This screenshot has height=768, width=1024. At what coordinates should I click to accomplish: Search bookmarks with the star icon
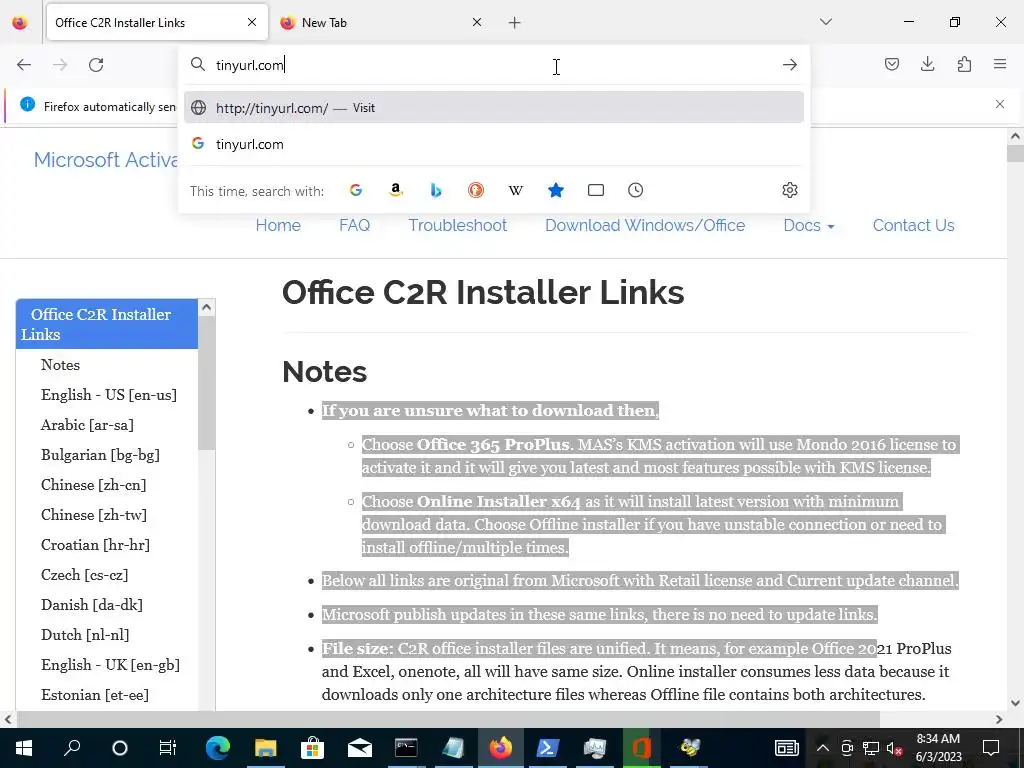556,190
